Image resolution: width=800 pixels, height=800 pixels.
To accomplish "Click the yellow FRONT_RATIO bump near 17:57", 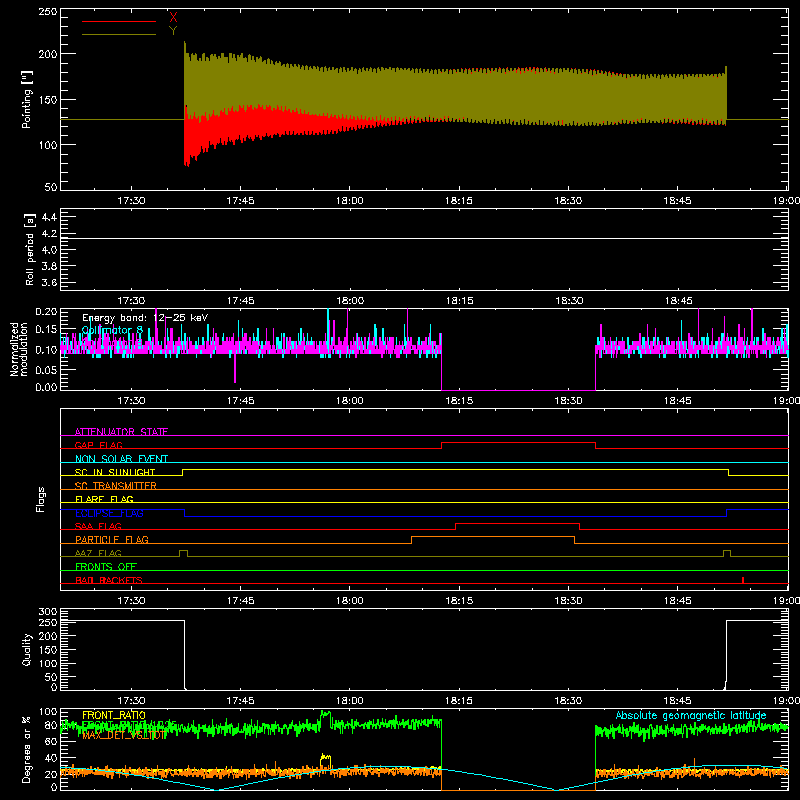I will pos(326,760).
